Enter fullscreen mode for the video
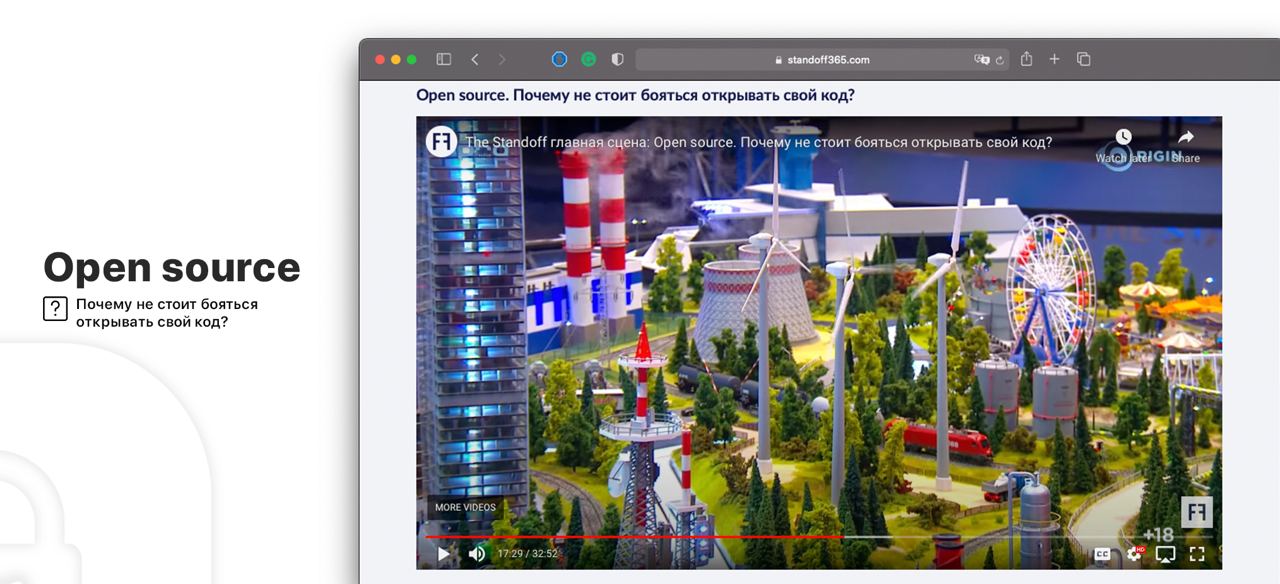Image resolution: width=1280 pixels, height=584 pixels. [1197, 554]
